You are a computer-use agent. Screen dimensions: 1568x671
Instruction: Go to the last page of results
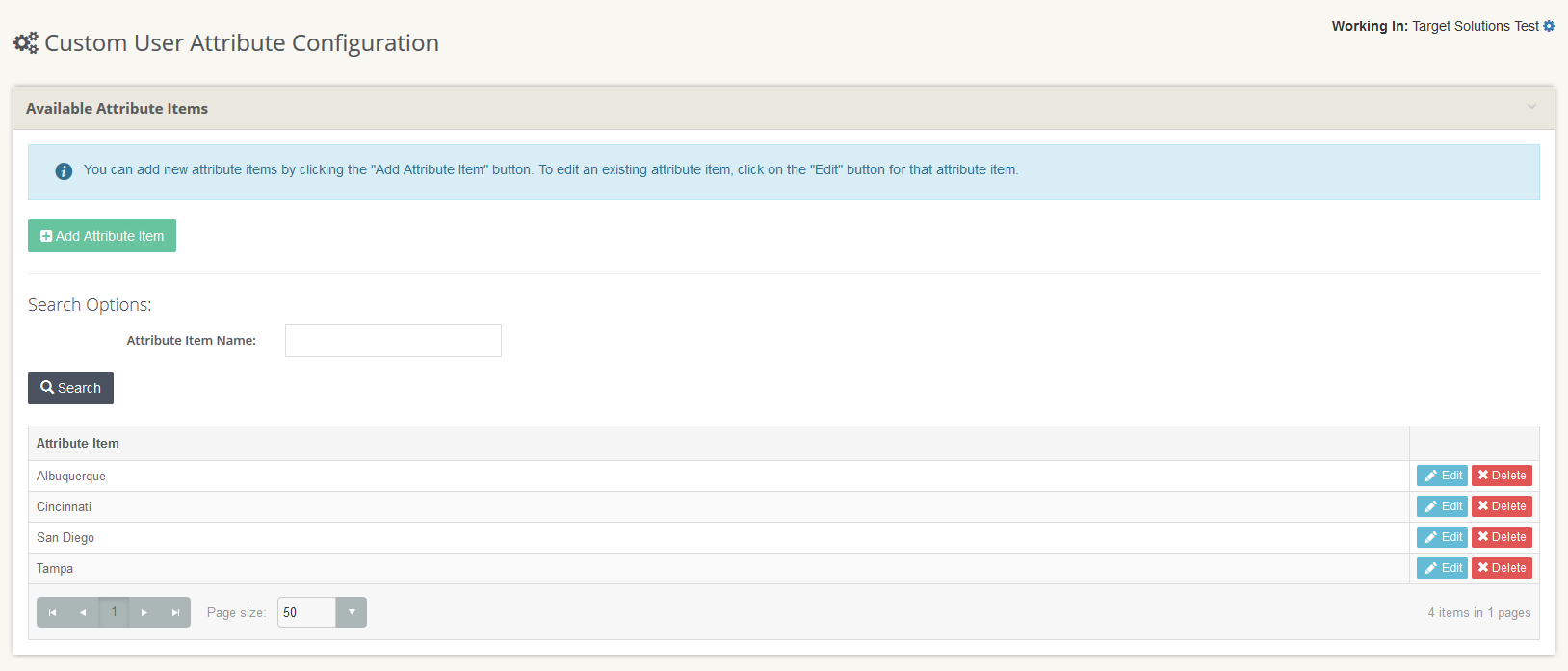click(x=175, y=612)
